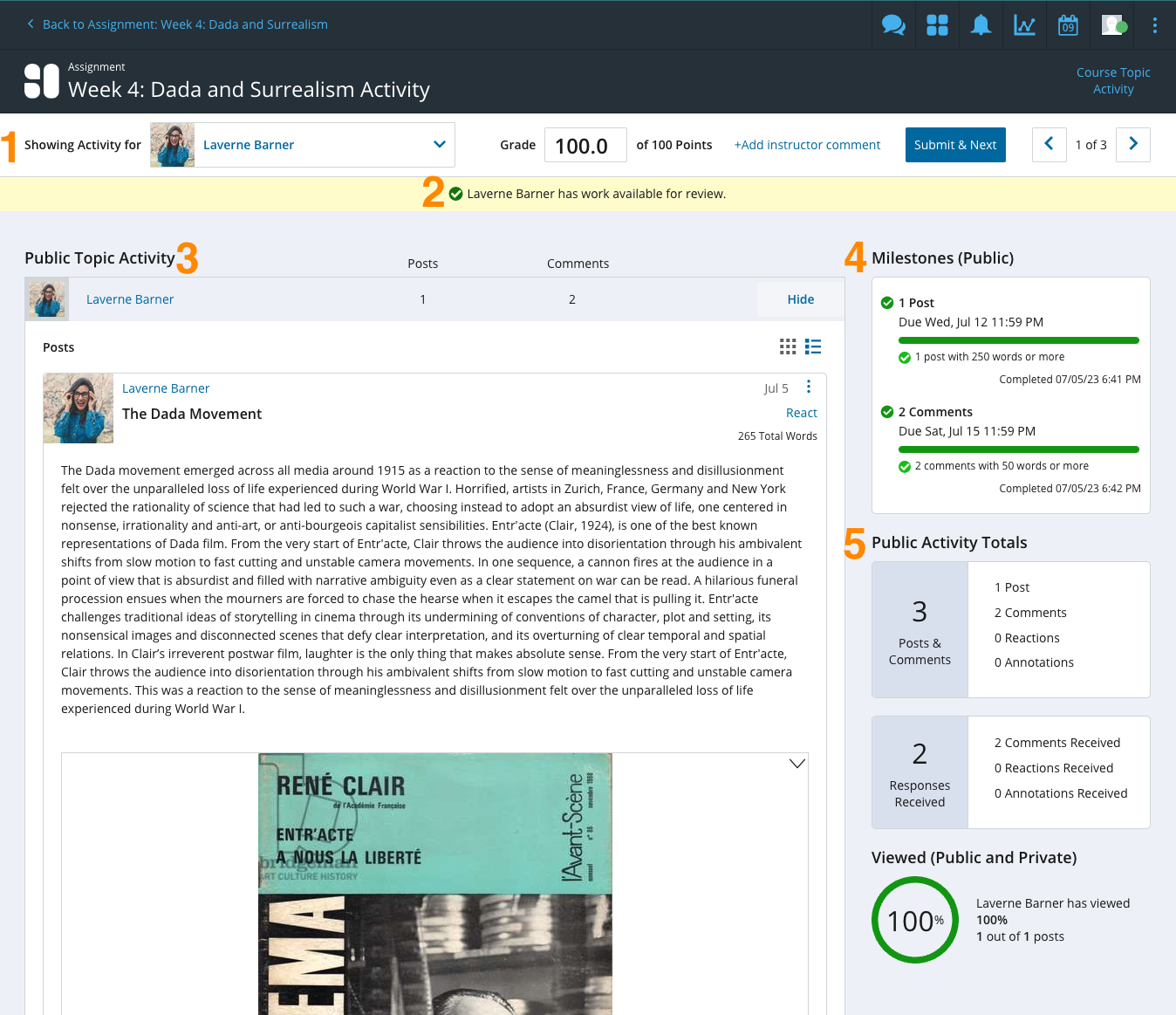
Task: Switch posts to list view
Action: pyautogui.click(x=812, y=346)
